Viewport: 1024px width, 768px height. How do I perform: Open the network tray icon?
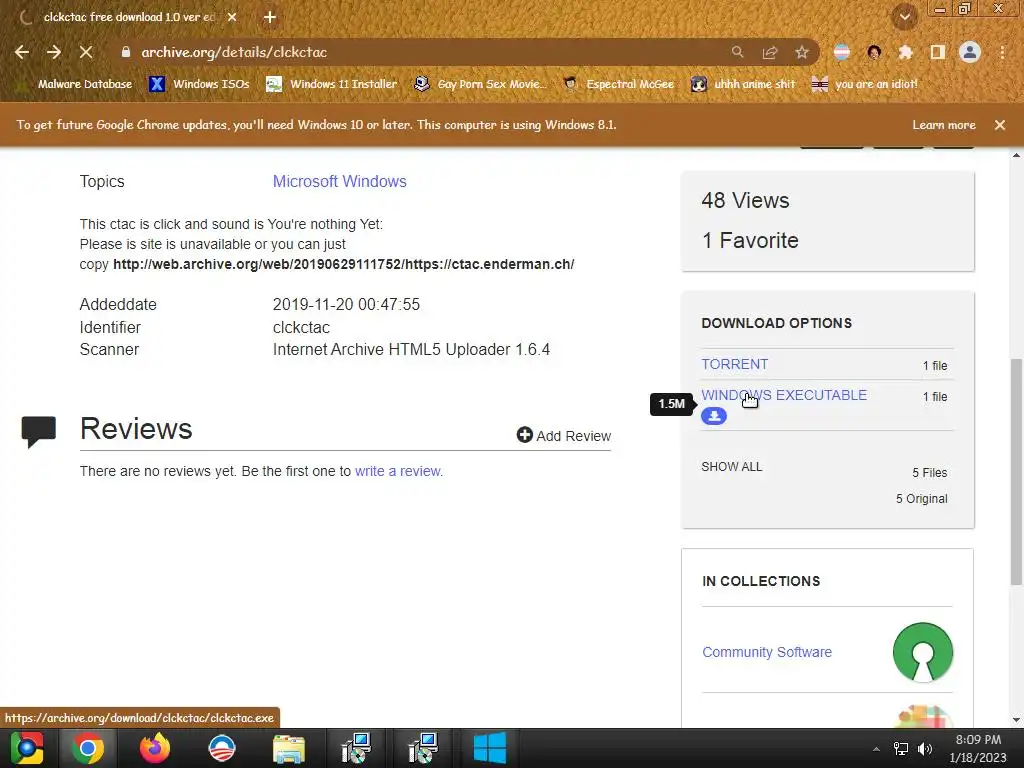coord(901,749)
